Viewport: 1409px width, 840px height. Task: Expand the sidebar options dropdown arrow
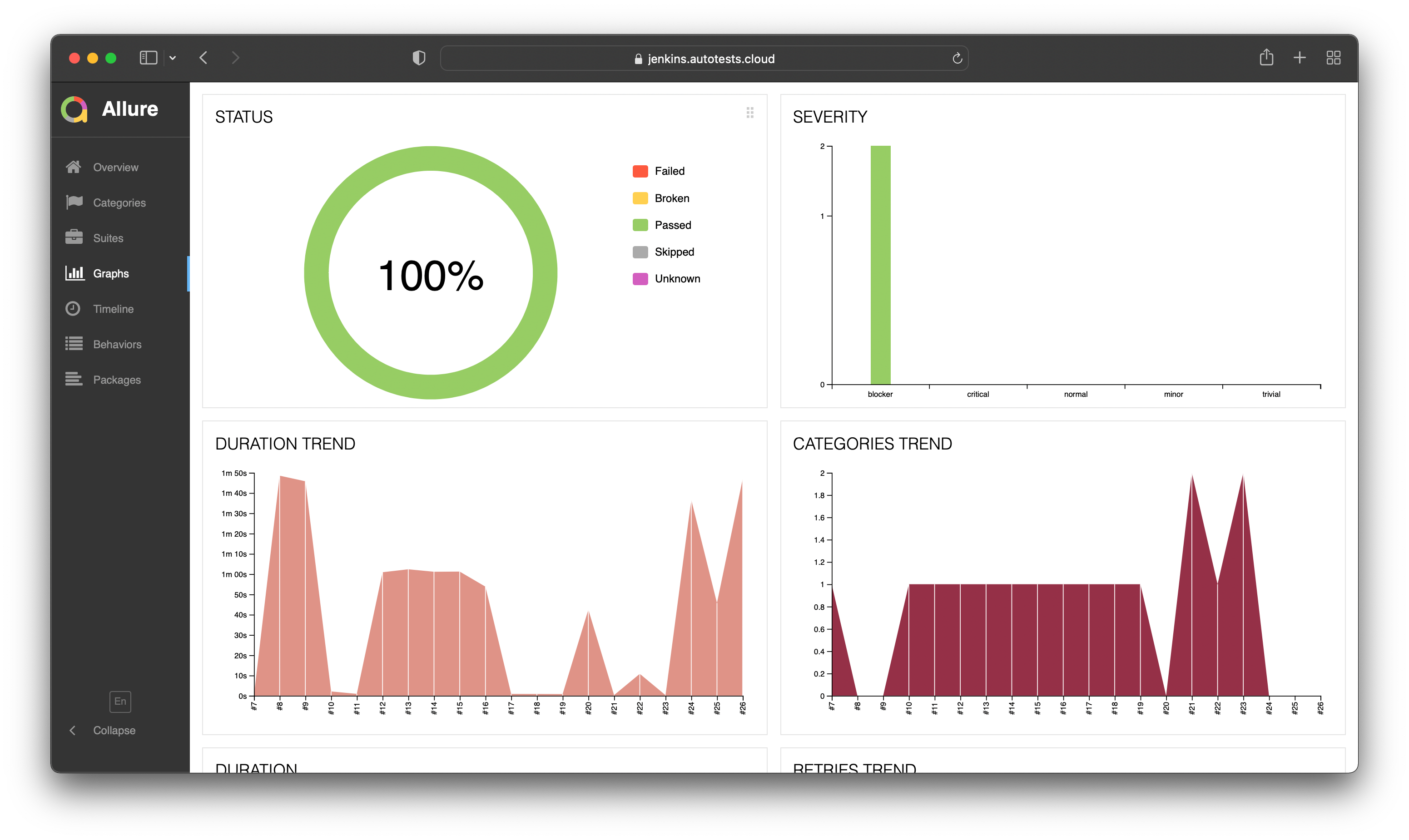(173, 58)
